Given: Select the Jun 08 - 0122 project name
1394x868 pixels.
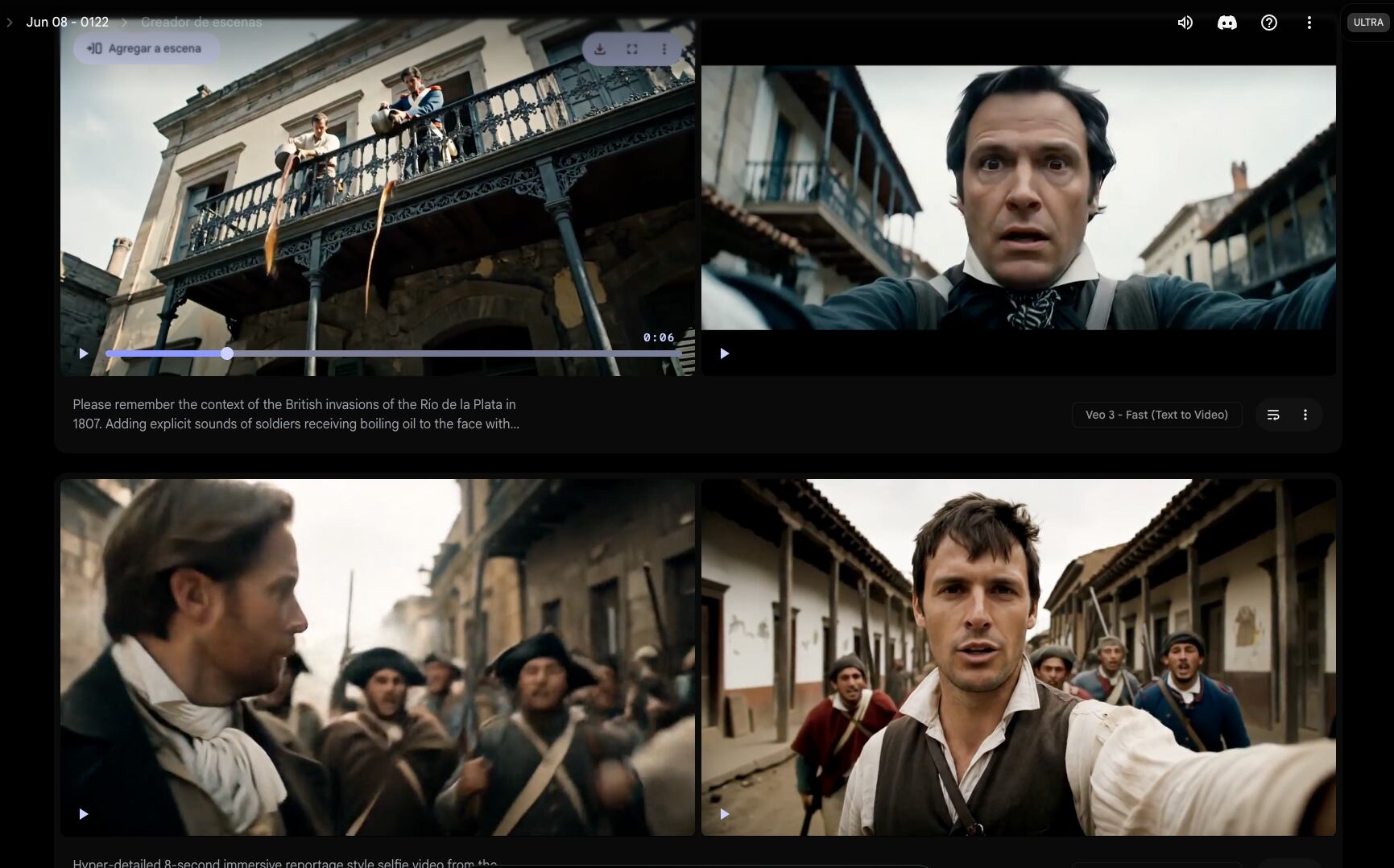Looking at the screenshot, I should pos(67,22).
